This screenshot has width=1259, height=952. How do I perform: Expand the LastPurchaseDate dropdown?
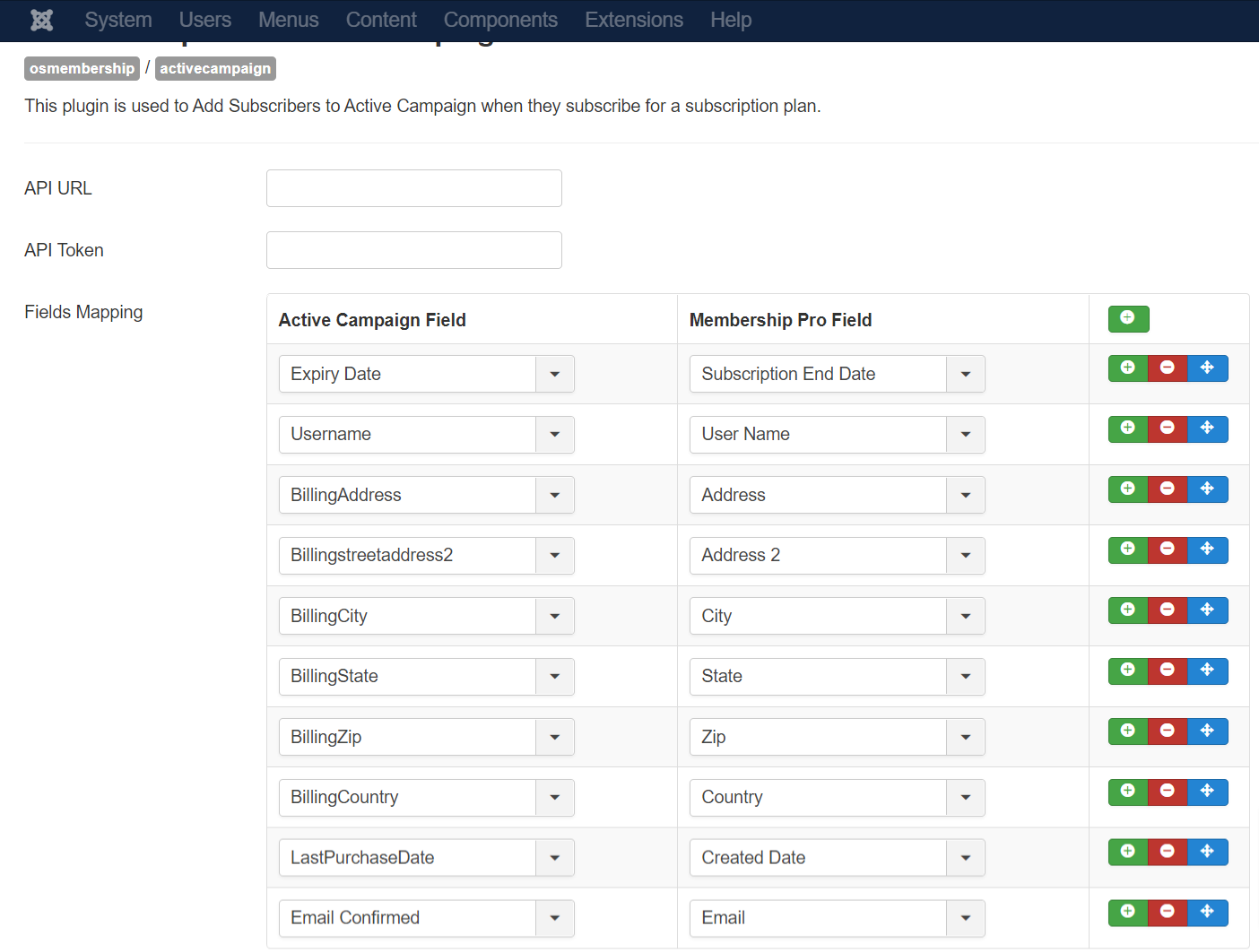pos(426,858)
